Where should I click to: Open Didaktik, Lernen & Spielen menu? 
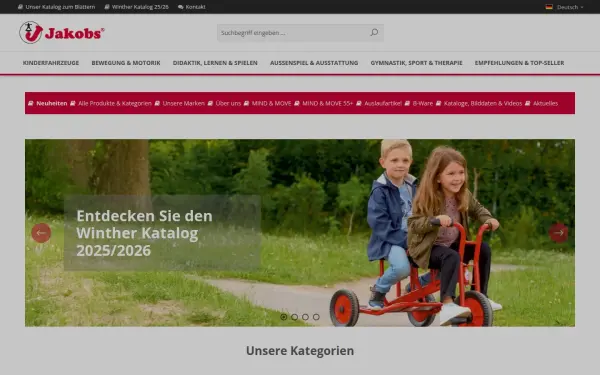click(215, 63)
